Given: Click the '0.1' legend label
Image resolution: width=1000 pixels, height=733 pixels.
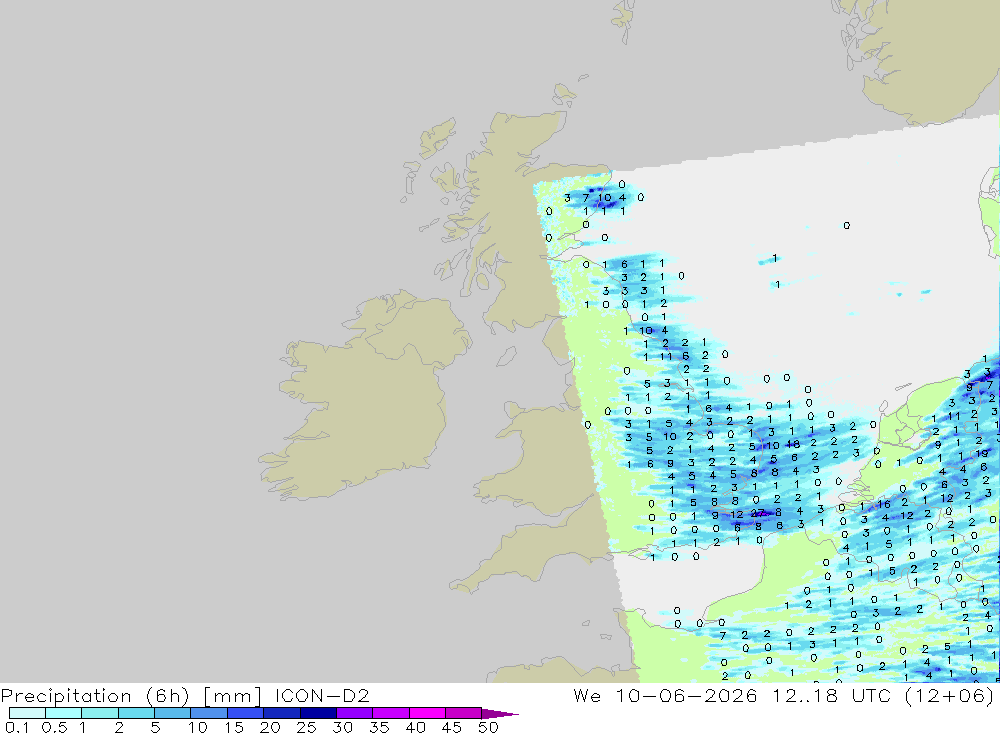Looking at the screenshot, I should [x=17, y=727].
